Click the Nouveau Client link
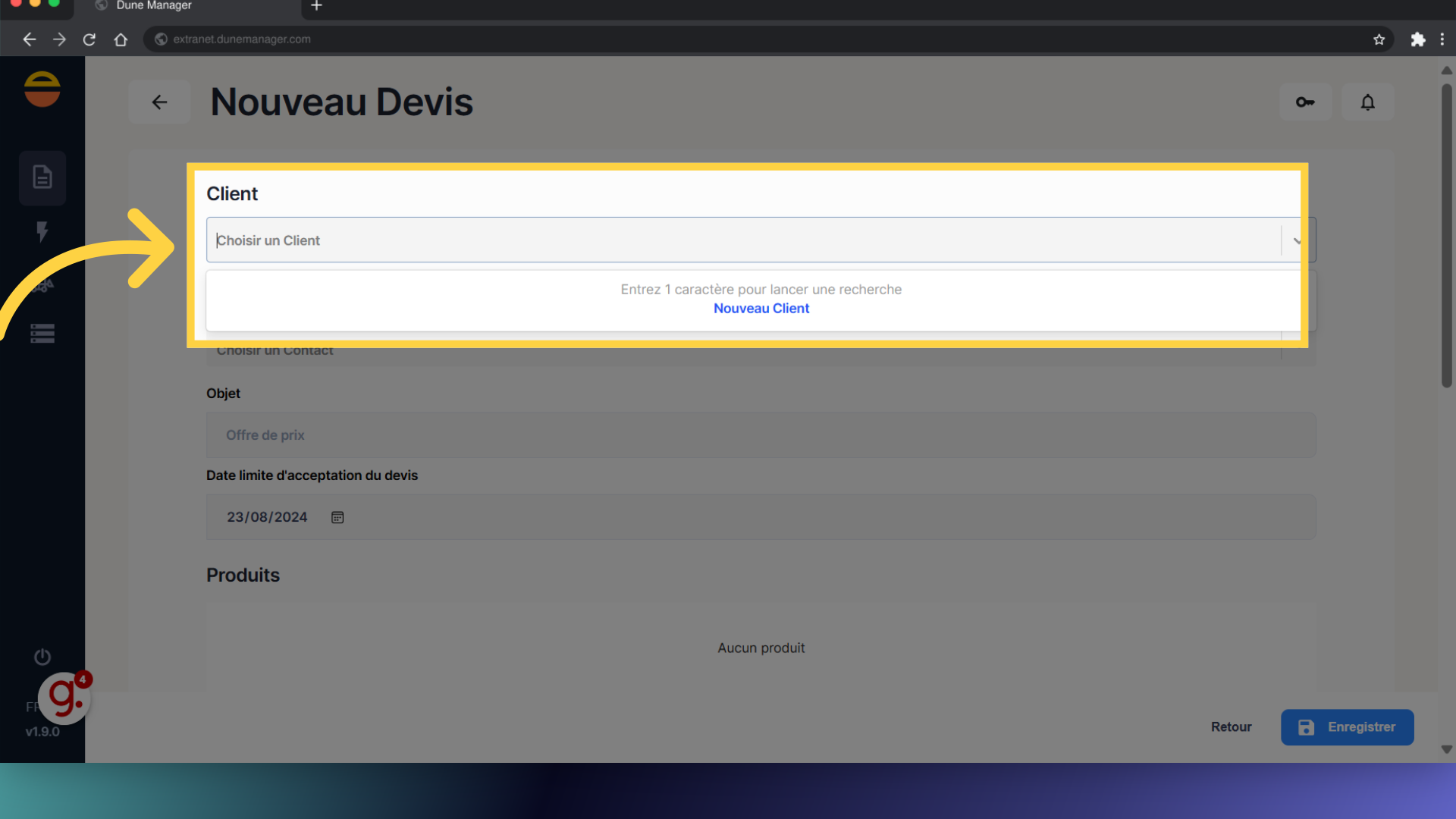 761,309
